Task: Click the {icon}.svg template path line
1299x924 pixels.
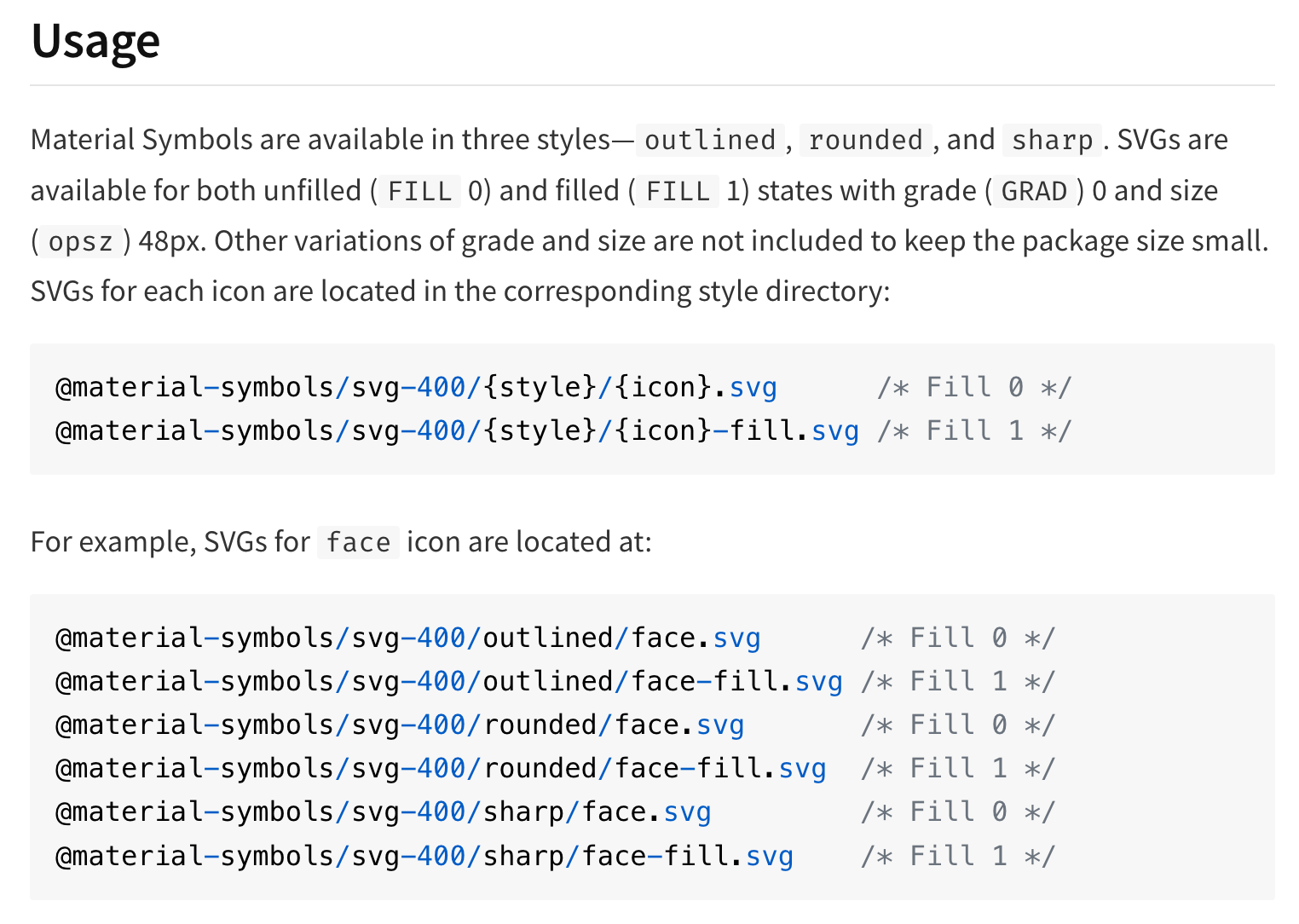Action: [x=416, y=388]
